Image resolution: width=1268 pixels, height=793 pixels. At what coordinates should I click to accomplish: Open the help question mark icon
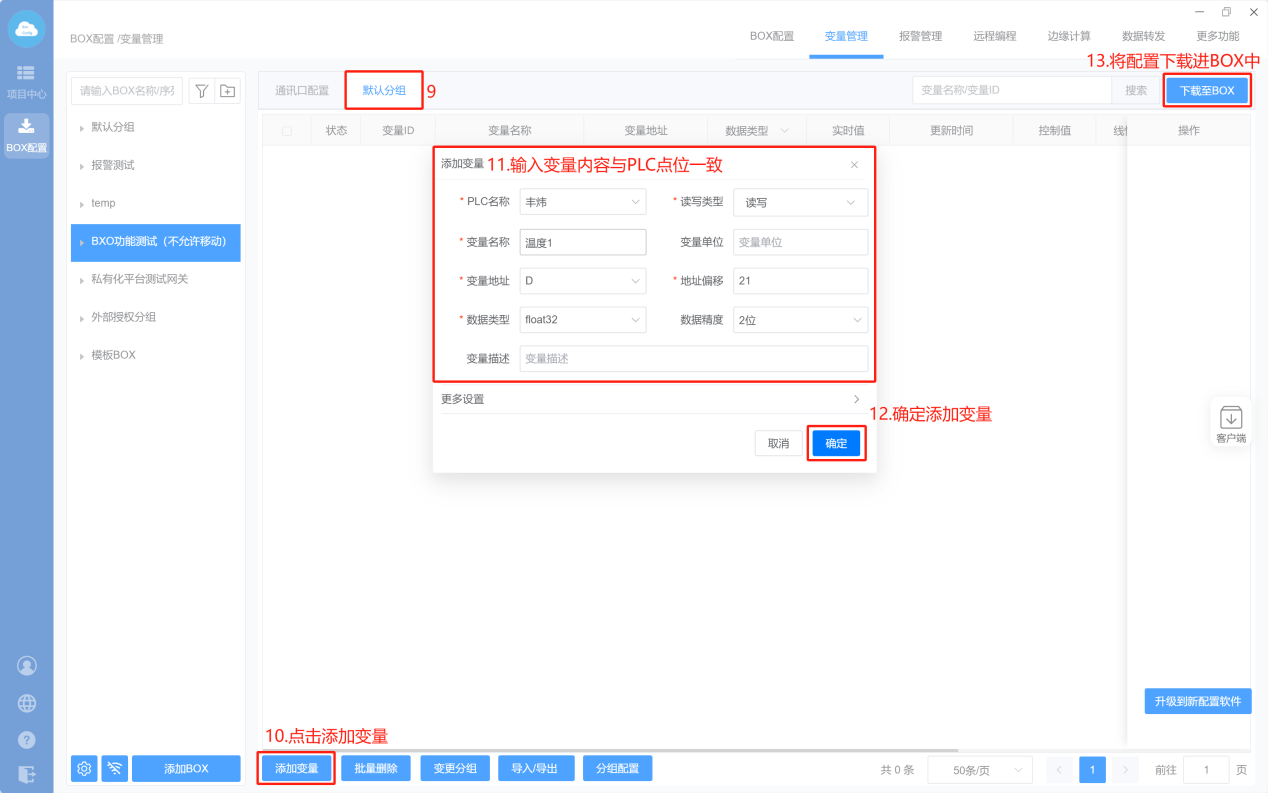coord(27,740)
